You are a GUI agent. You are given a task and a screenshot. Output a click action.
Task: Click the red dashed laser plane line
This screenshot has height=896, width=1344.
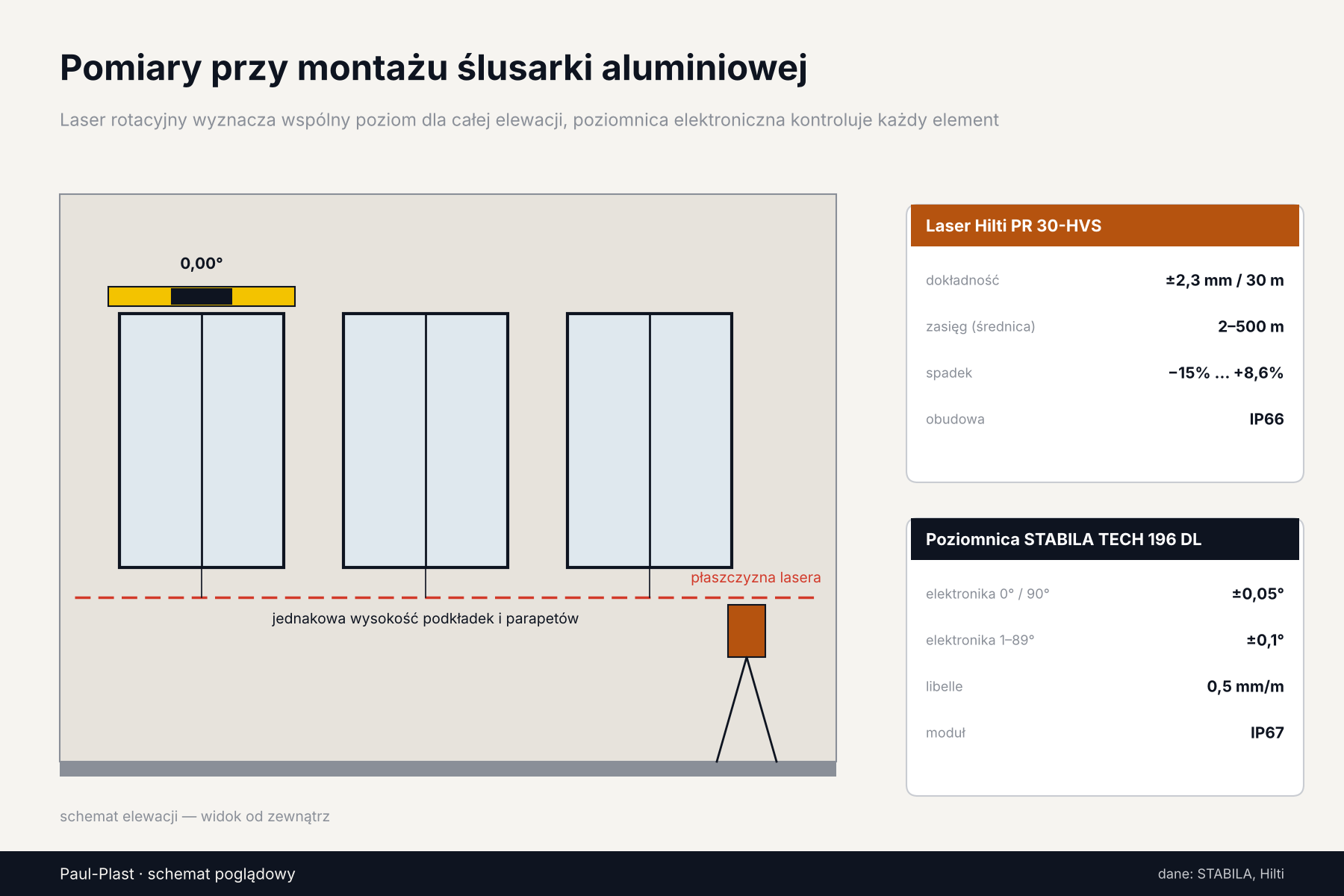coord(444,597)
